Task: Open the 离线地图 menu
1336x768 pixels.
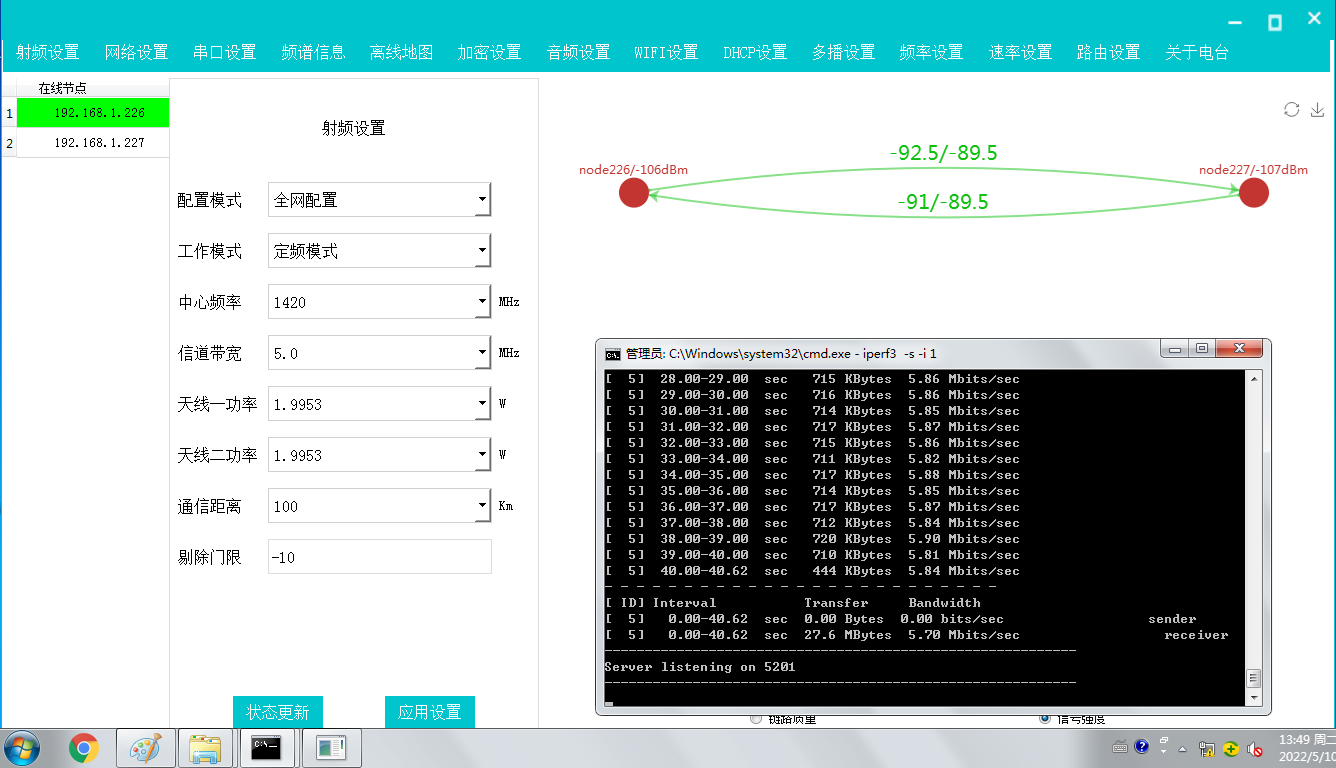Action: 401,53
